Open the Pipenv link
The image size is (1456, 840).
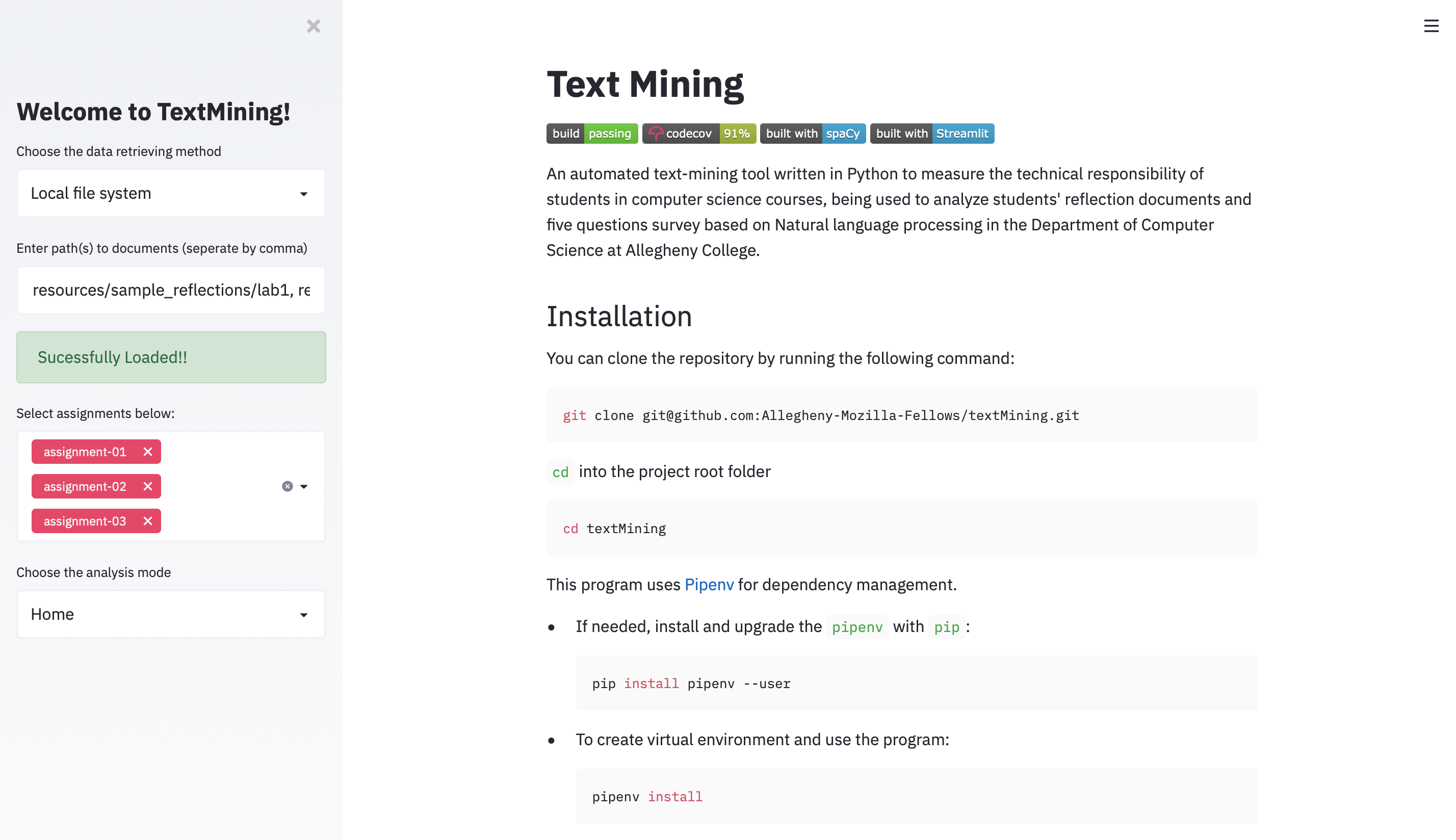(x=709, y=585)
